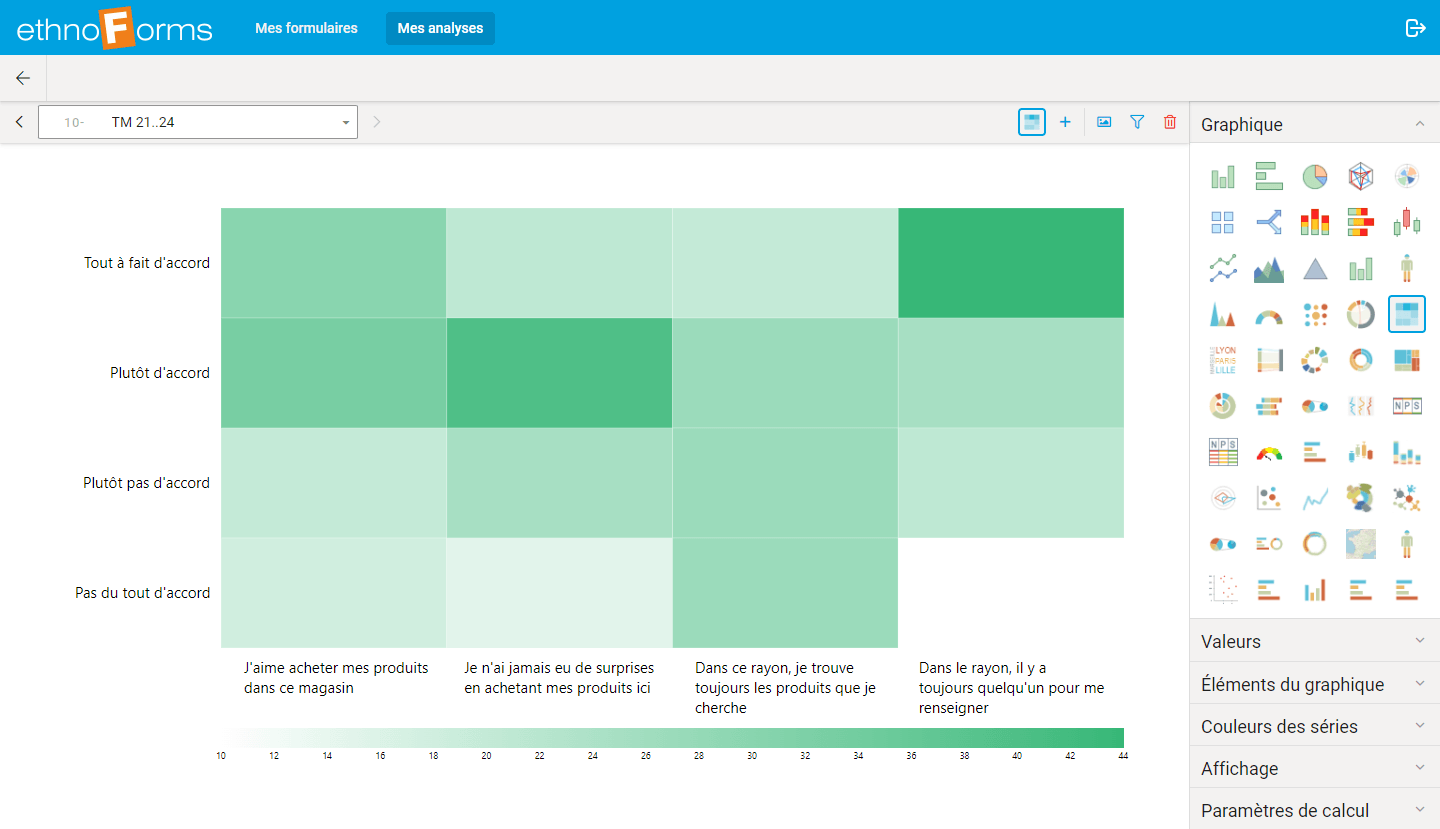The height and width of the screenshot is (829, 1440).
Task: Open the TM 21..24 analysis dropdown
Action: (x=198, y=122)
